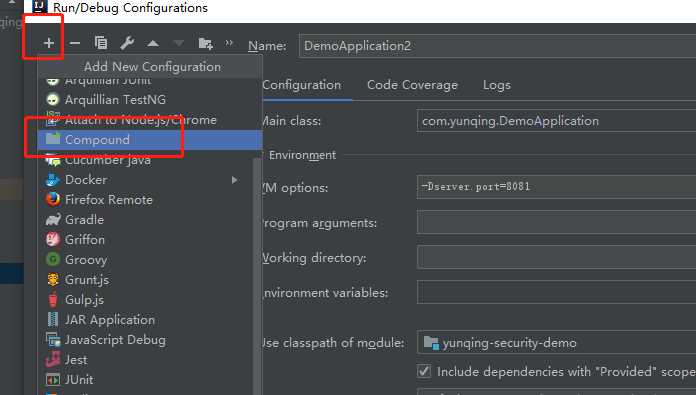Click the Program arguments field

[556, 222]
